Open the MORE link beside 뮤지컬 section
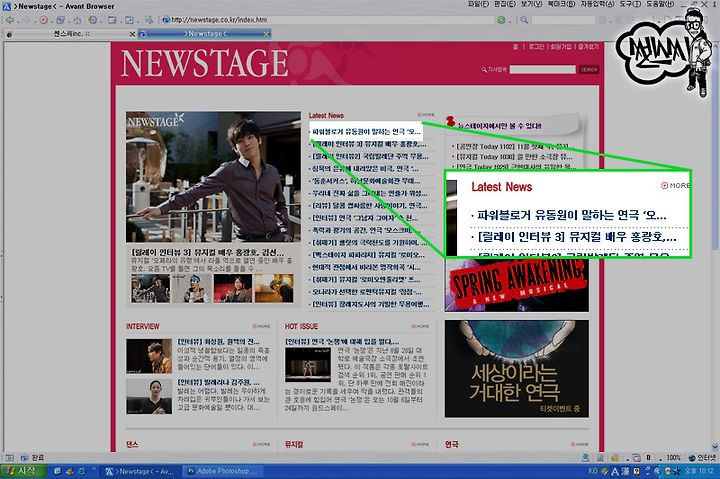 [x=420, y=444]
